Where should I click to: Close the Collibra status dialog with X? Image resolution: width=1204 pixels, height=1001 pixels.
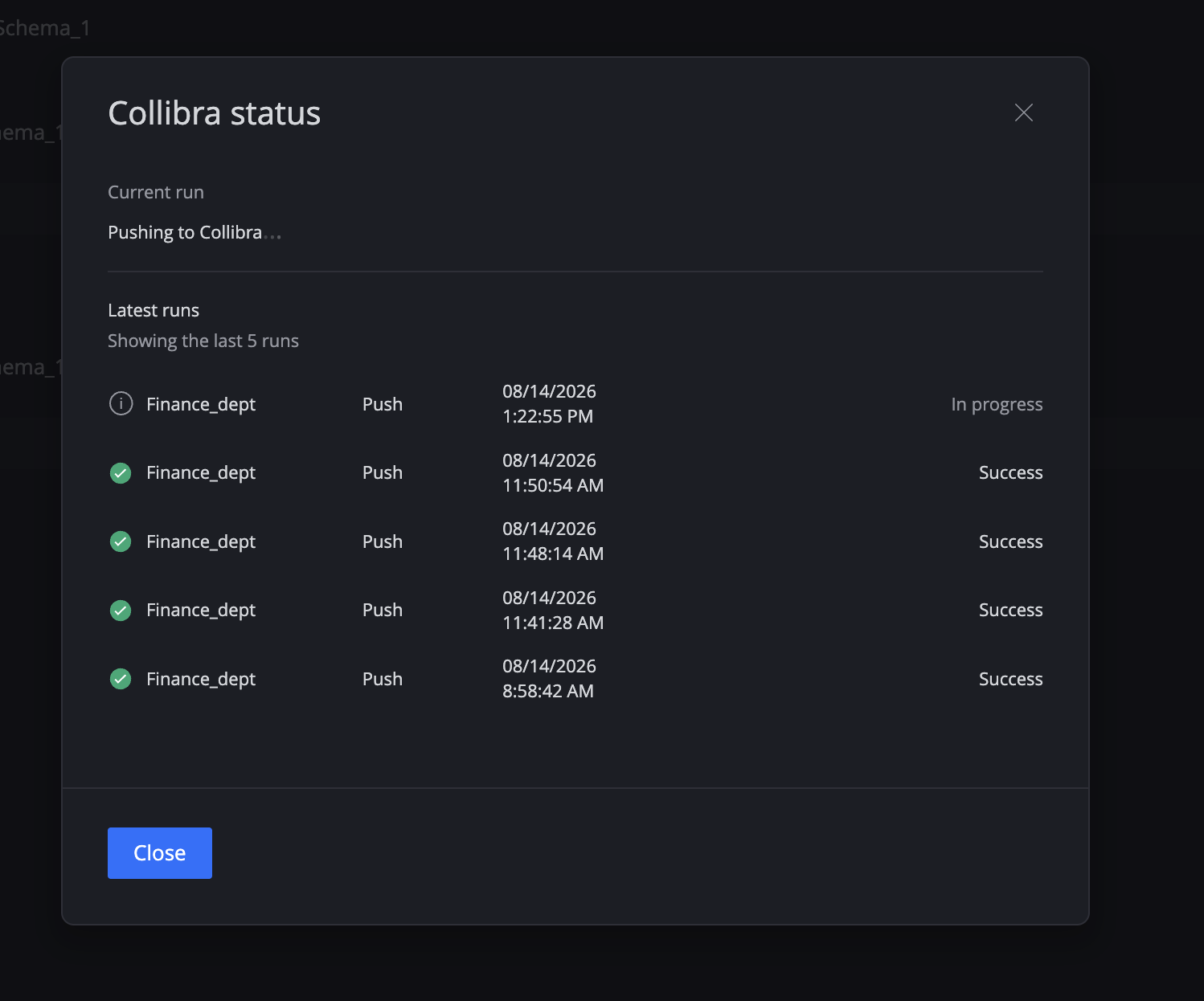[1023, 112]
